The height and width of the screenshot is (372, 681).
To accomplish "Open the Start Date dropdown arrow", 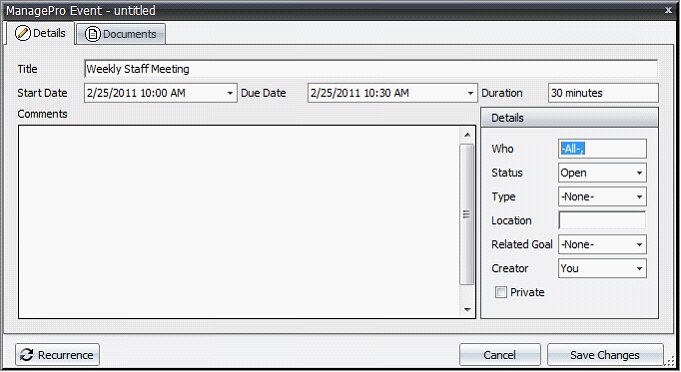I will [230, 93].
